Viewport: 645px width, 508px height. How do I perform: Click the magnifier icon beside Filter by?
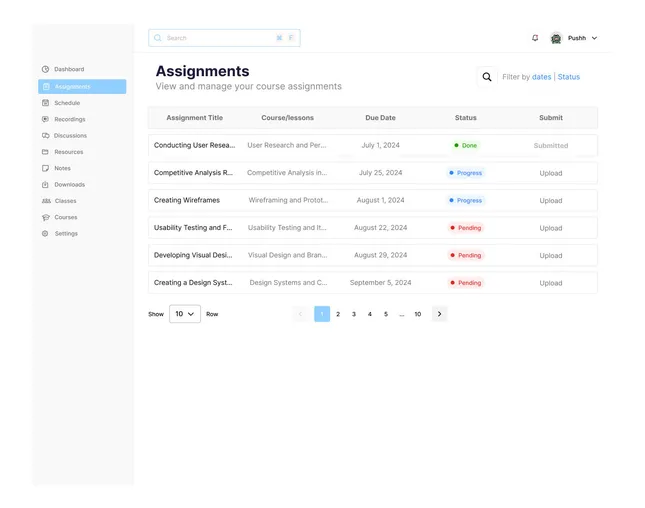tap(487, 77)
